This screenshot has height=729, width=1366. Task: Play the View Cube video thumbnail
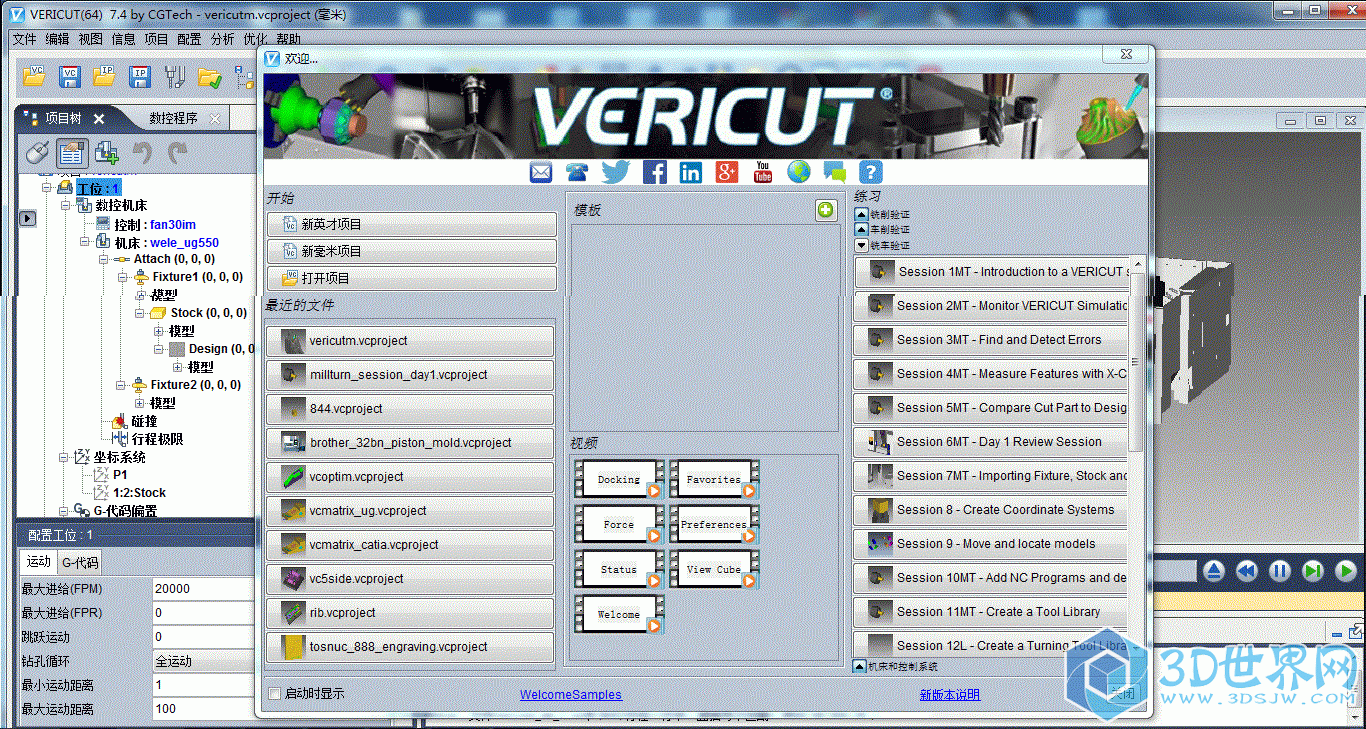(x=714, y=569)
